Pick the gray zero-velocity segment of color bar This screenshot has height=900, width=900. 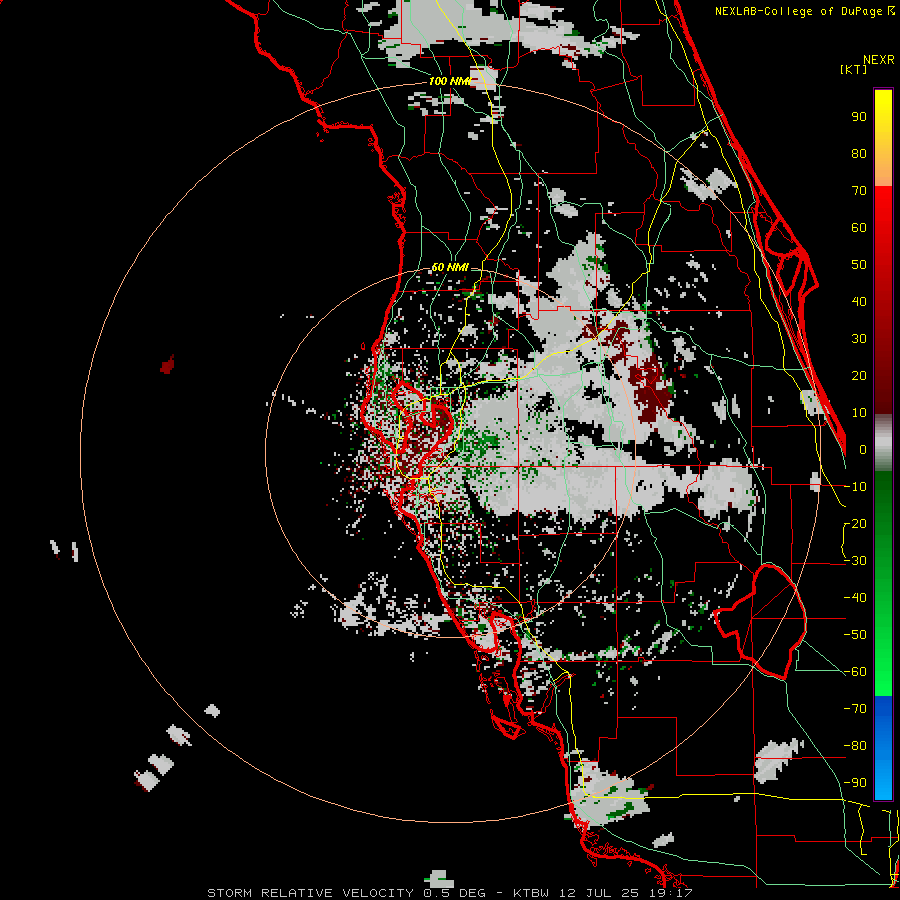[883, 443]
